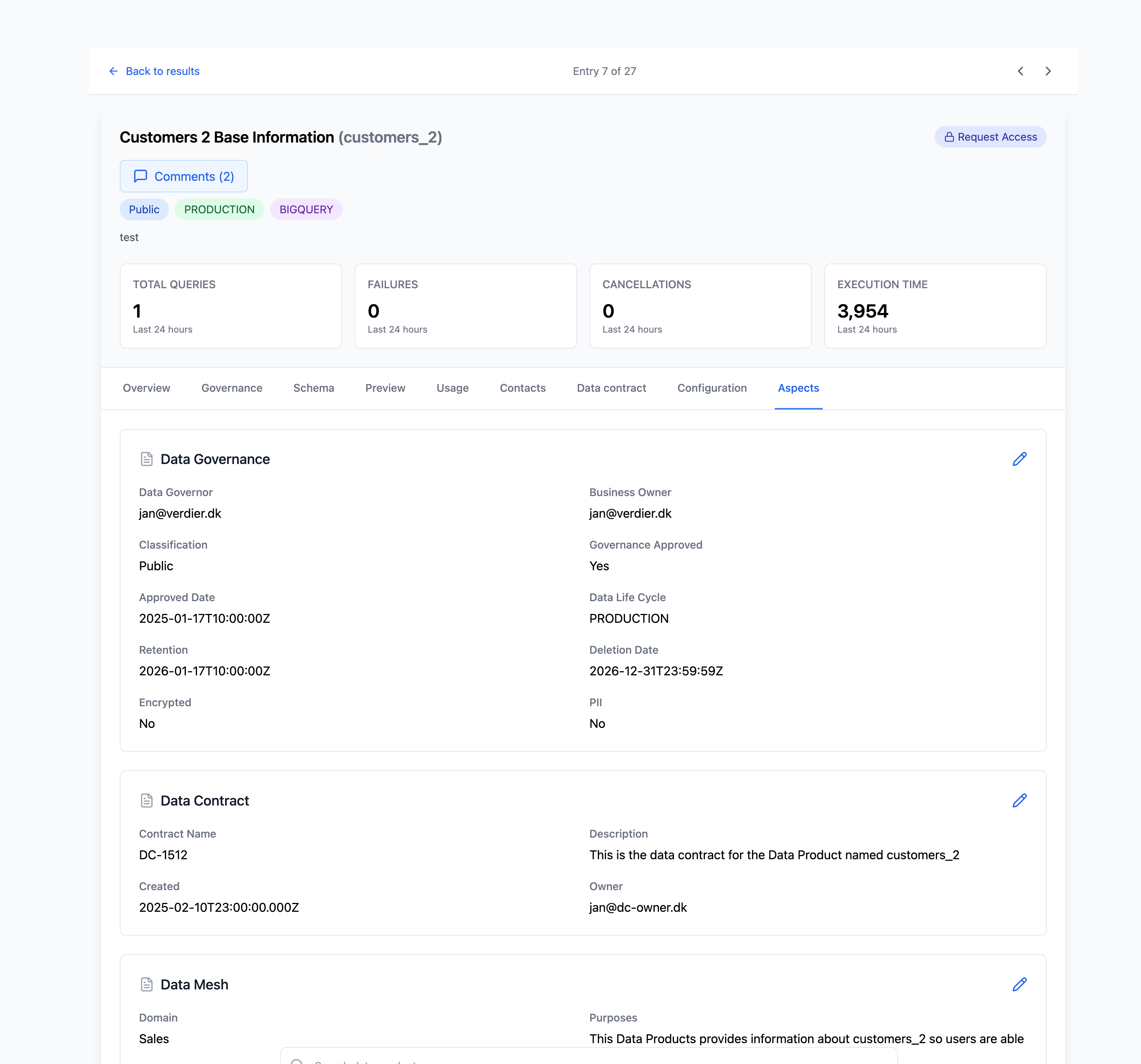Open the Data contract tab
The image size is (1141, 1064).
[x=611, y=388]
